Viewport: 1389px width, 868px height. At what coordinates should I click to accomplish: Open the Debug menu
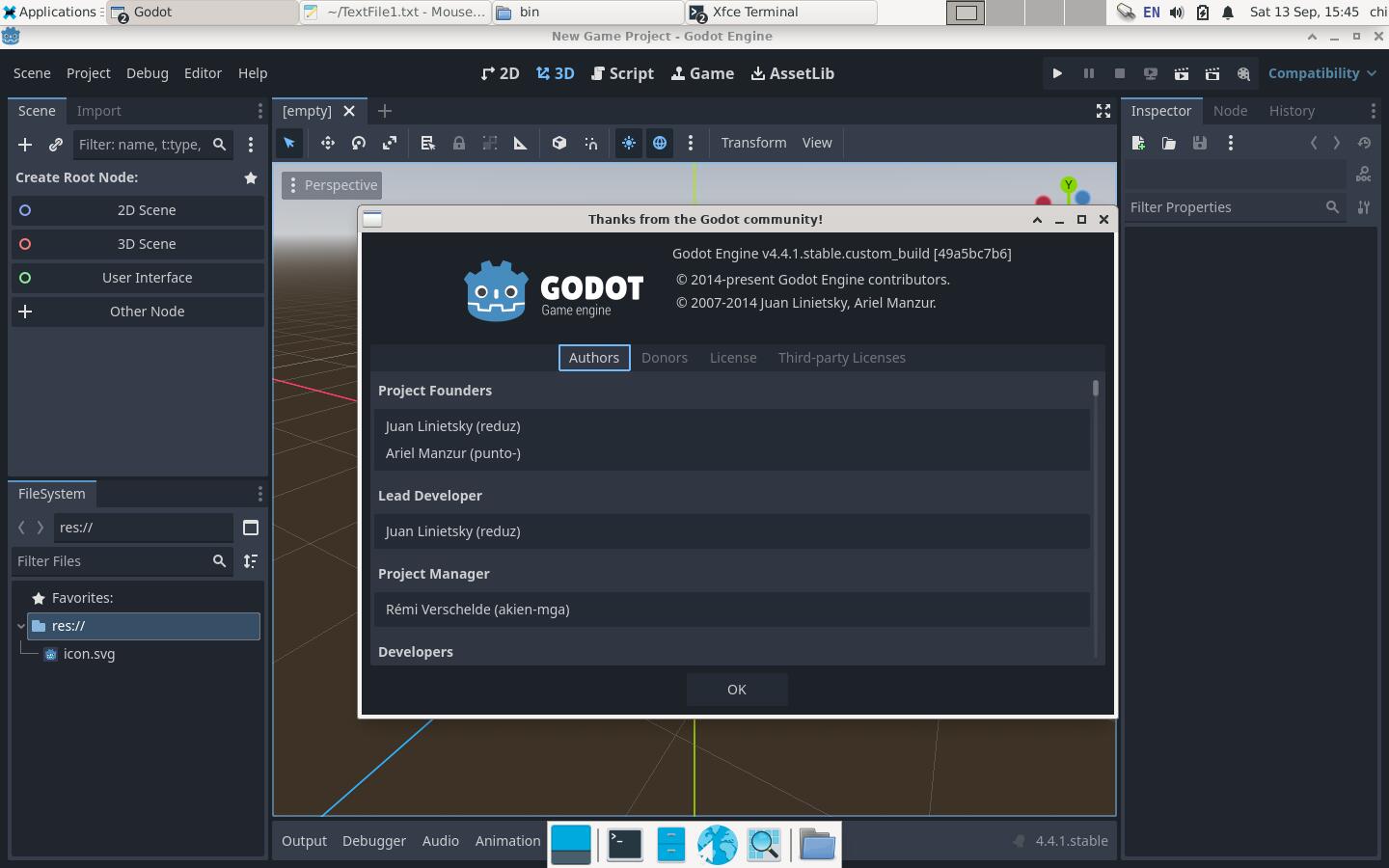coord(148,73)
